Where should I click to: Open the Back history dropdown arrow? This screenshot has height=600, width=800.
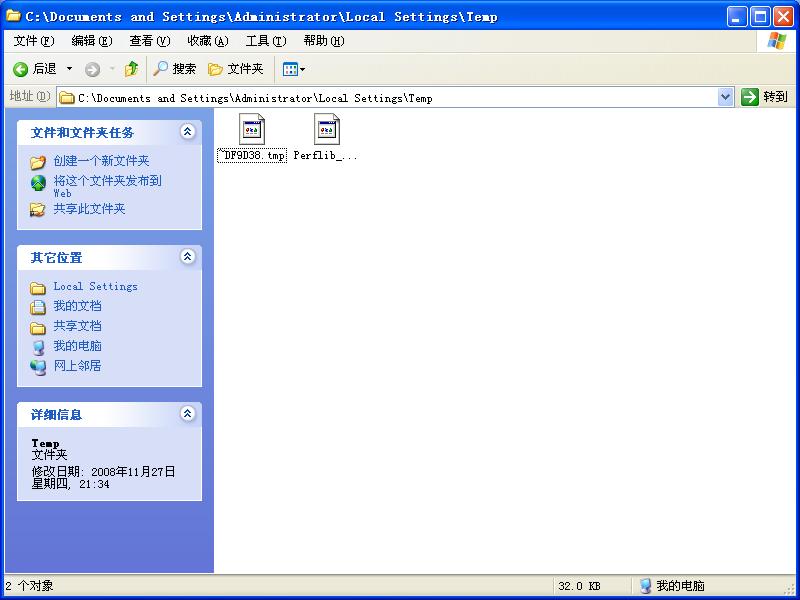pyautogui.click(x=69, y=69)
